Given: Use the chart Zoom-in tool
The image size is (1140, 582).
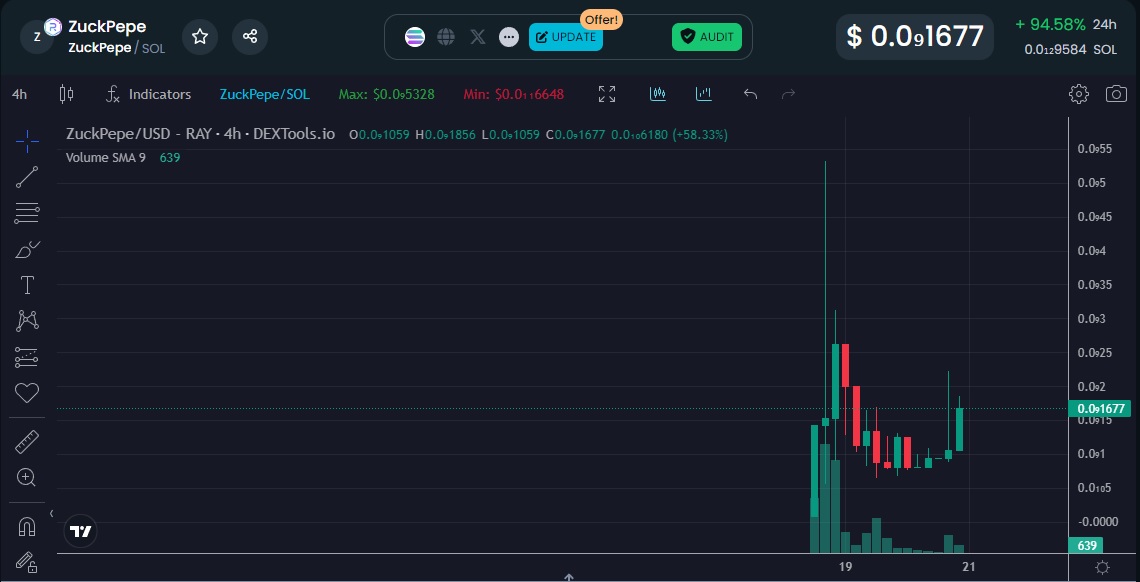Looking at the screenshot, I should coord(26,477).
